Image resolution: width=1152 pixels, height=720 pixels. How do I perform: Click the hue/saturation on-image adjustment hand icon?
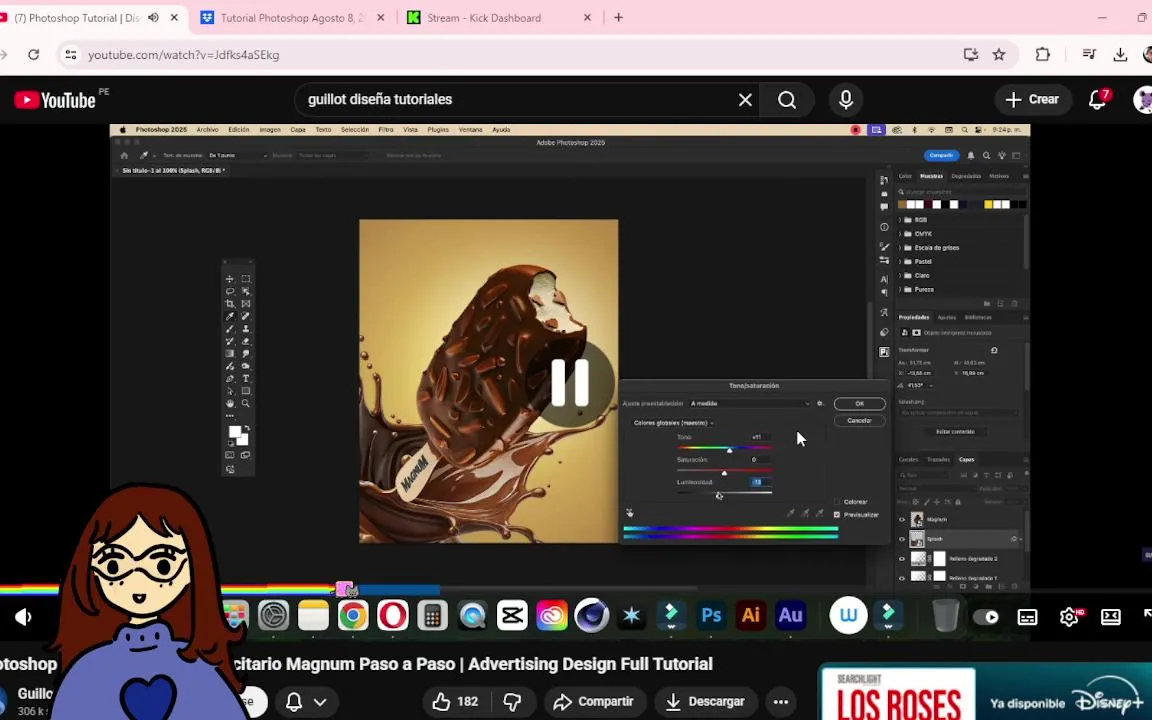[x=630, y=514]
